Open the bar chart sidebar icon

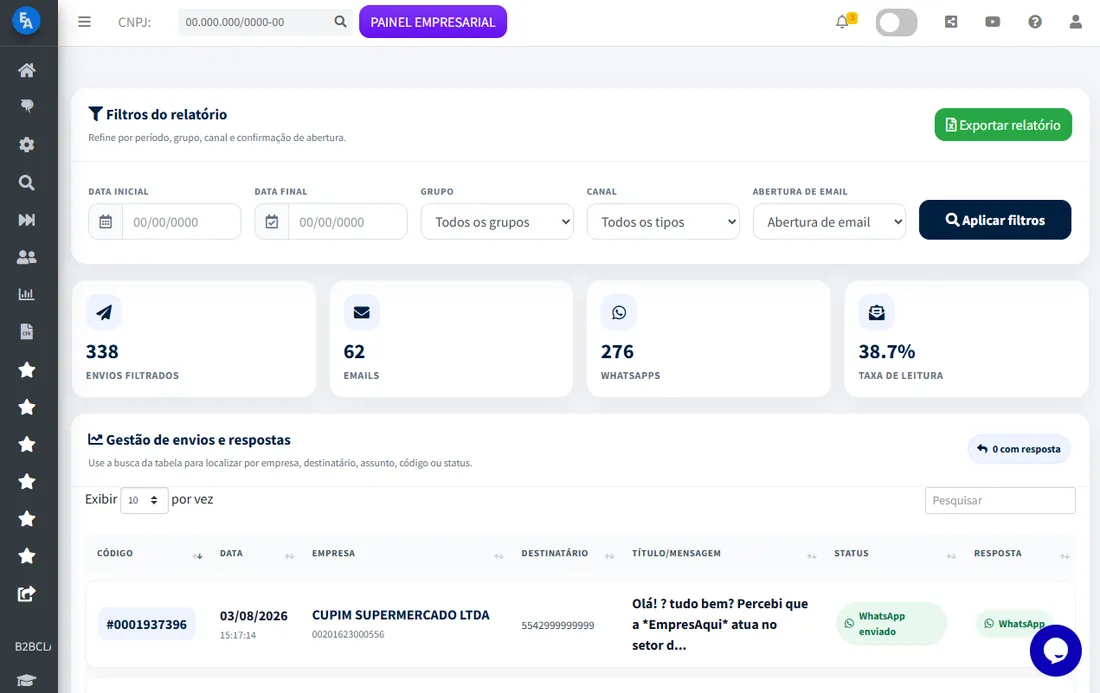pyautogui.click(x=27, y=295)
